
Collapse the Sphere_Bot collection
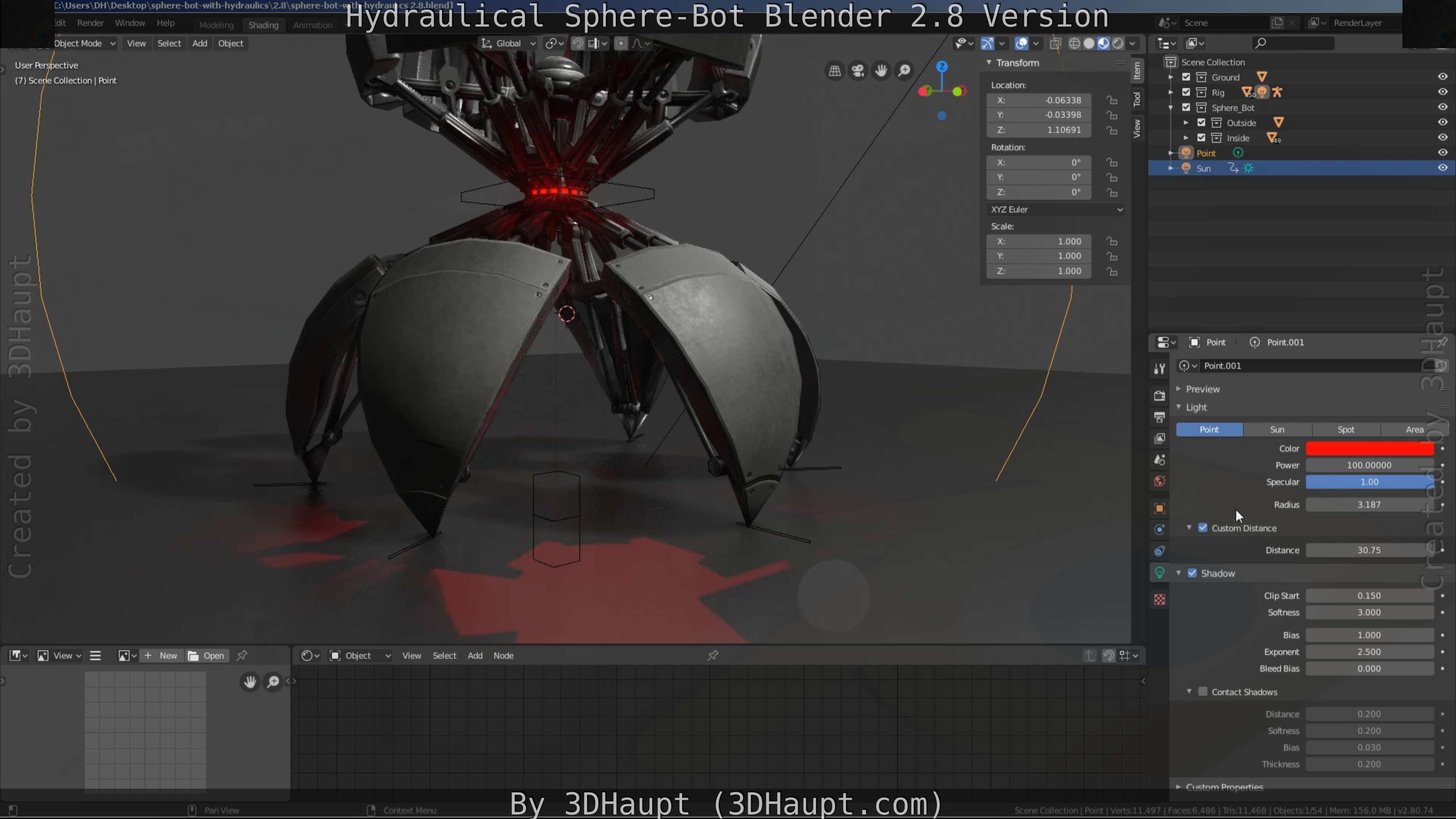(1170, 107)
